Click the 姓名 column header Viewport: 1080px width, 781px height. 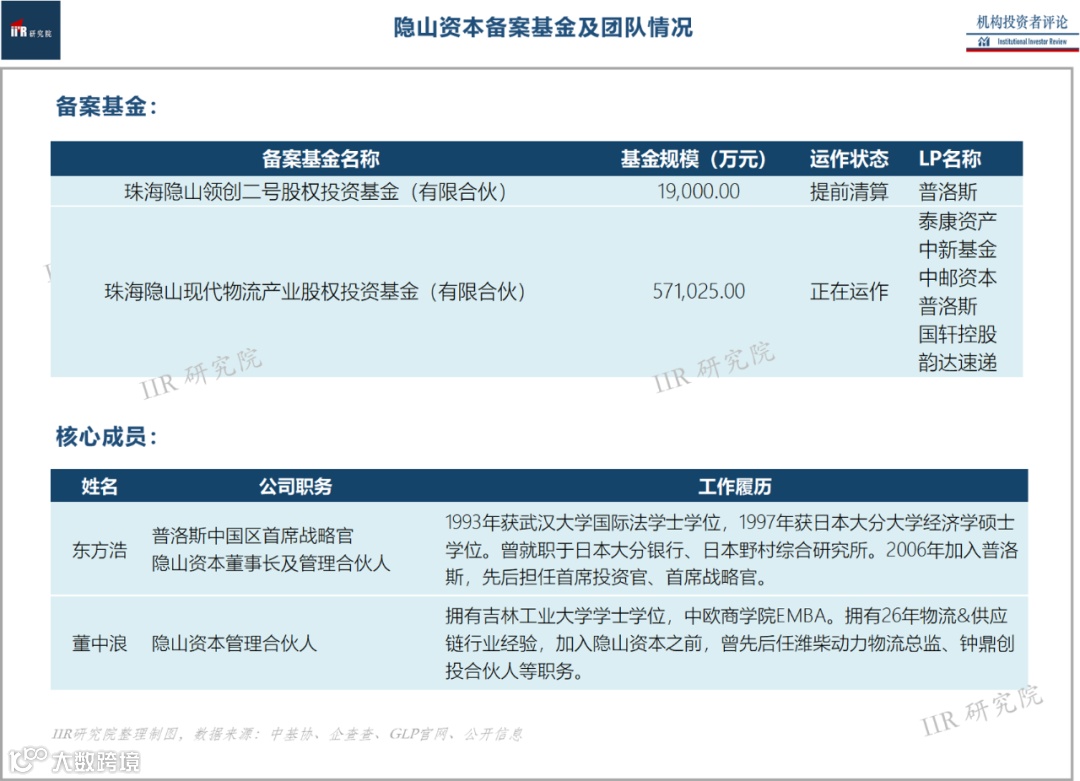pos(99,486)
